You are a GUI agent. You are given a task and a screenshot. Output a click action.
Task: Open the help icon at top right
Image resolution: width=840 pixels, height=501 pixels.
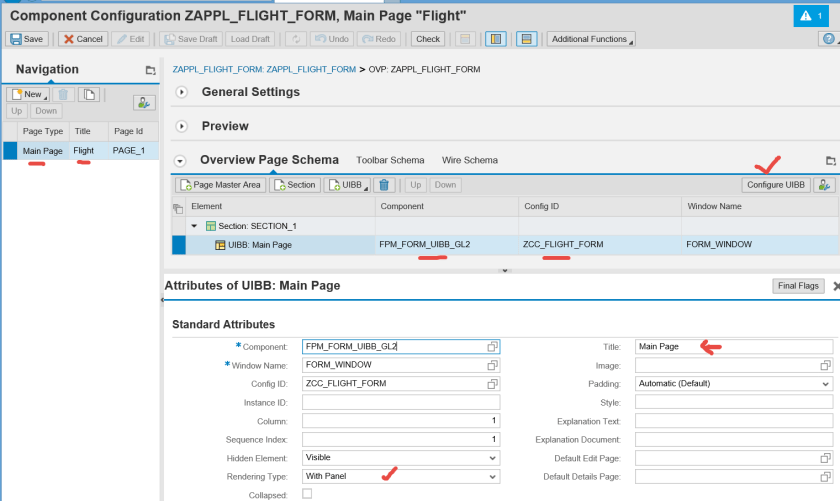click(827, 39)
